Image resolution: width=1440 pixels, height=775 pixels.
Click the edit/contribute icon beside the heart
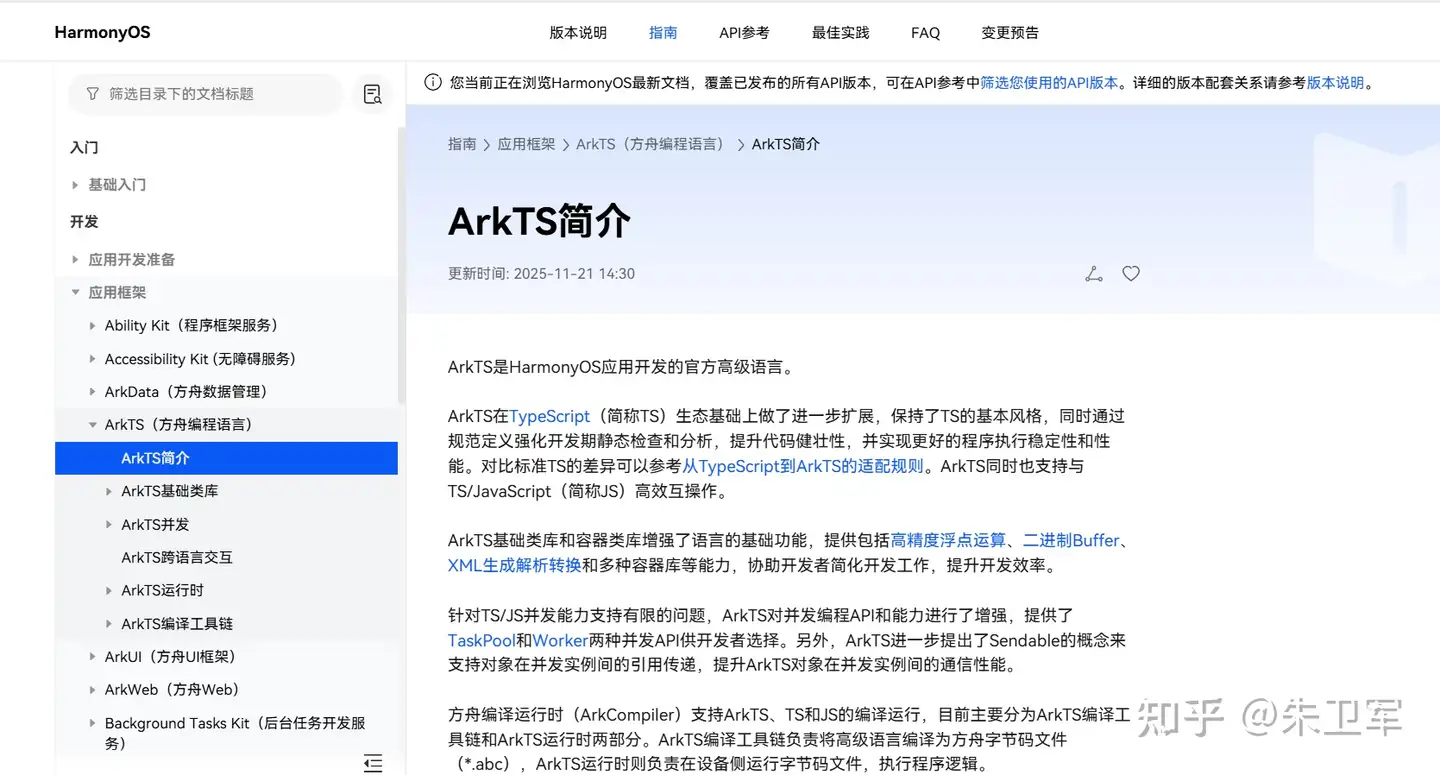pyautogui.click(x=1094, y=273)
